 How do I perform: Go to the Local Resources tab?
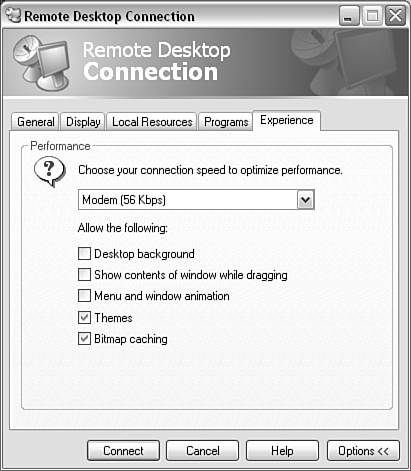coord(152,122)
